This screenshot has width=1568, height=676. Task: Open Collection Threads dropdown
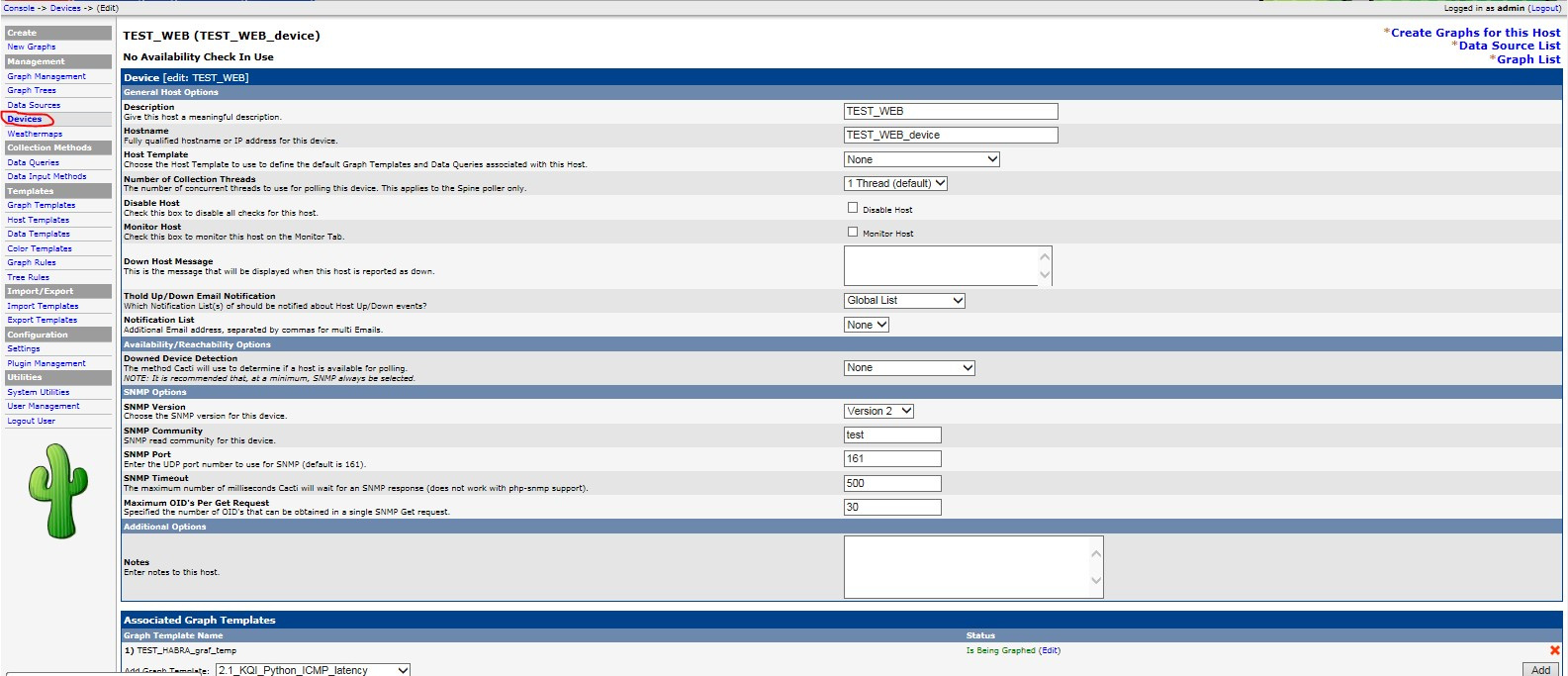[896, 183]
